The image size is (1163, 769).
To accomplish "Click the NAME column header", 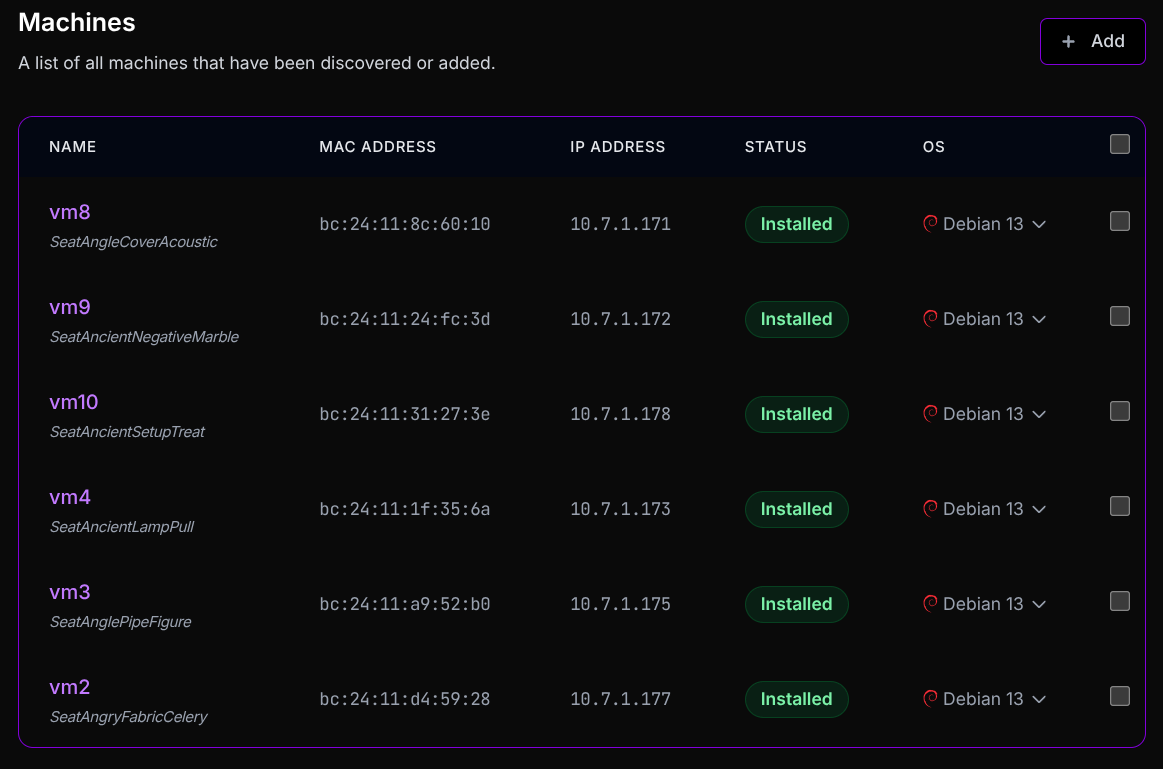I will click(x=72, y=146).
